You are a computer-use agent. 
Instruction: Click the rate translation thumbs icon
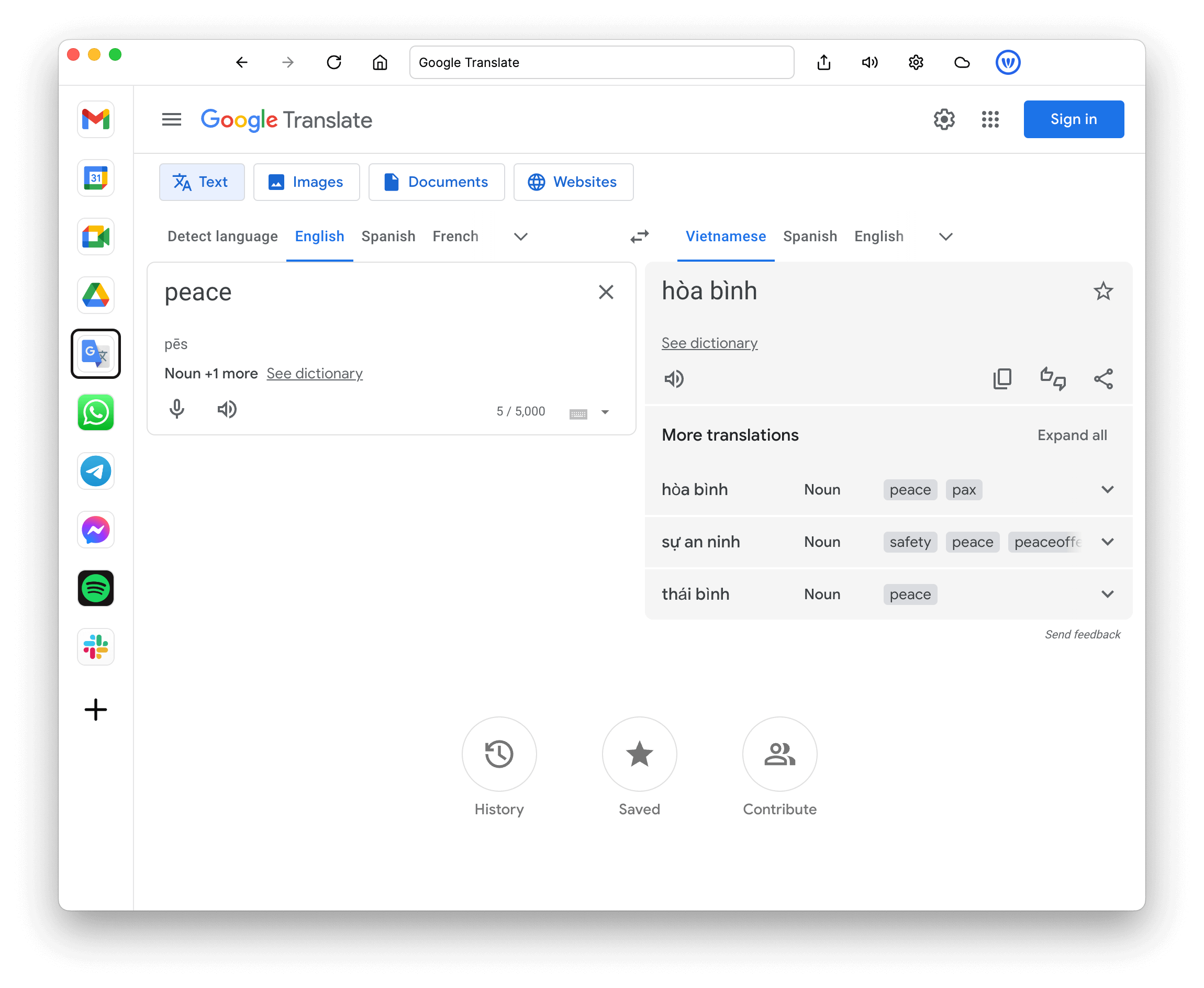[x=1052, y=378]
